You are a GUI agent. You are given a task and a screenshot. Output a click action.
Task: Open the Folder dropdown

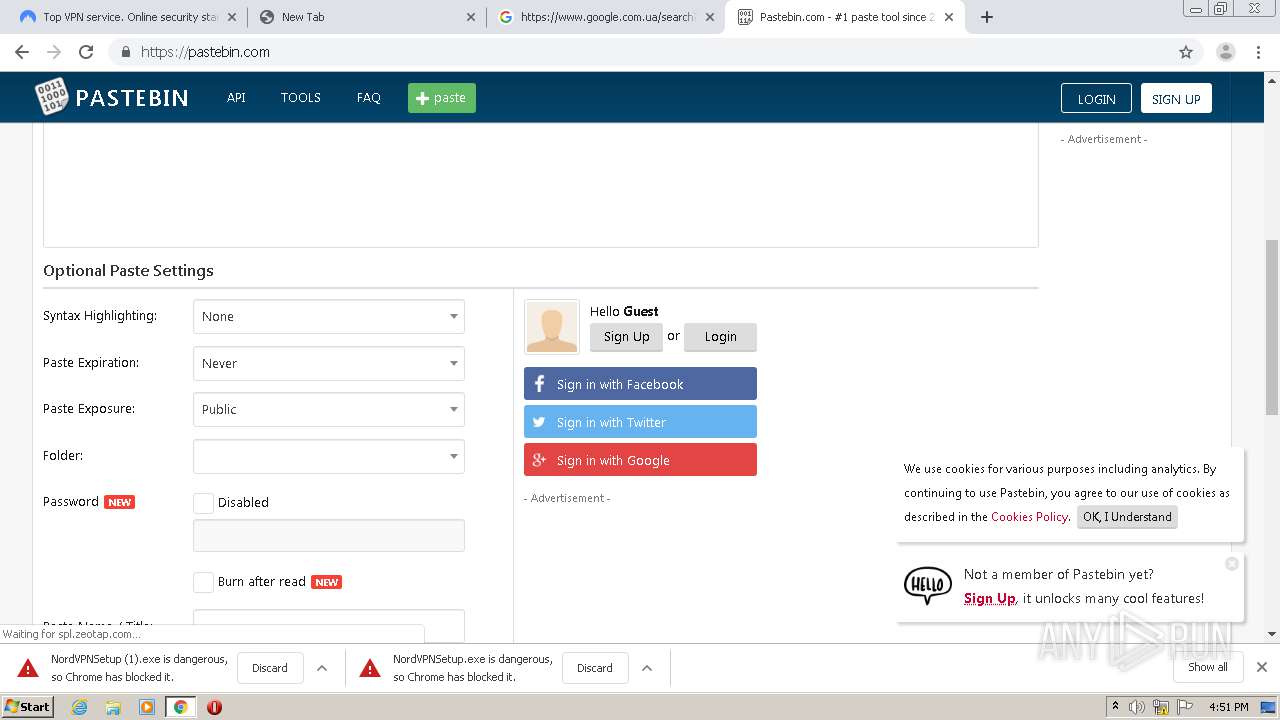(329, 456)
